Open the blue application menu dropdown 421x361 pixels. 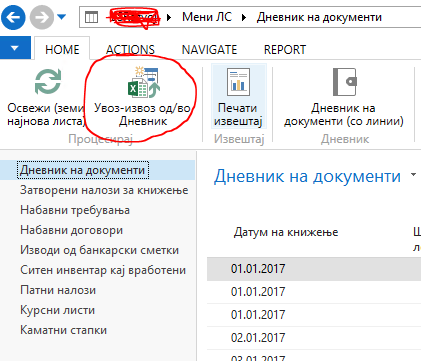tap(15, 48)
